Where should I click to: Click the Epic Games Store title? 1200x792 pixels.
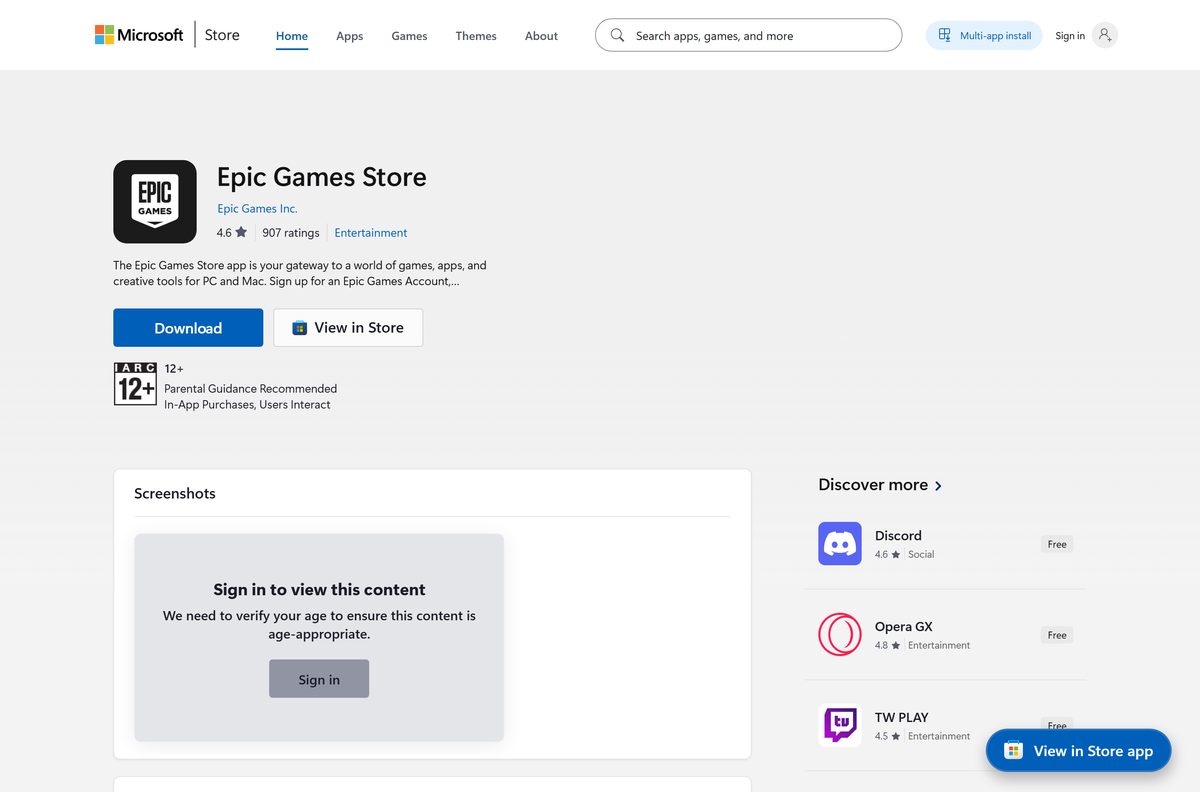[x=322, y=177]
